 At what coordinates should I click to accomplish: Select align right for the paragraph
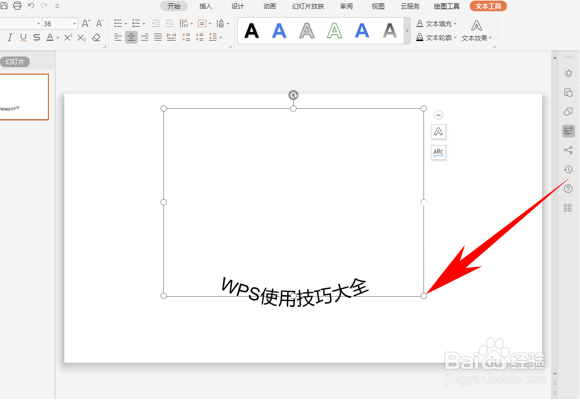145,37
